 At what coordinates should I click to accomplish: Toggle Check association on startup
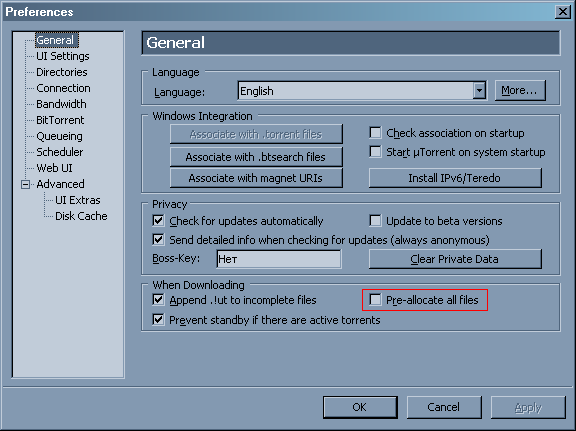click(x=375, y=133)
